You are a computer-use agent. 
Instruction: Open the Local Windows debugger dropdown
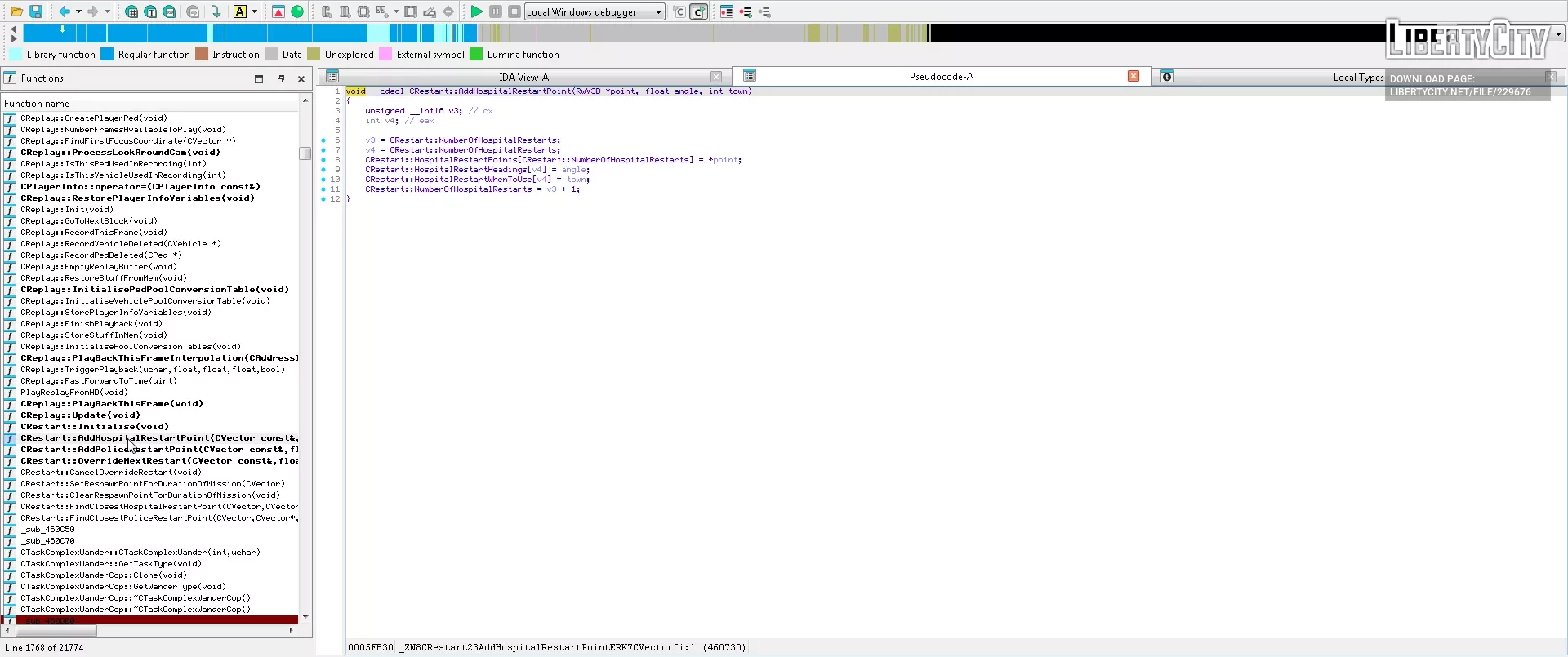[x=658, y=11]
